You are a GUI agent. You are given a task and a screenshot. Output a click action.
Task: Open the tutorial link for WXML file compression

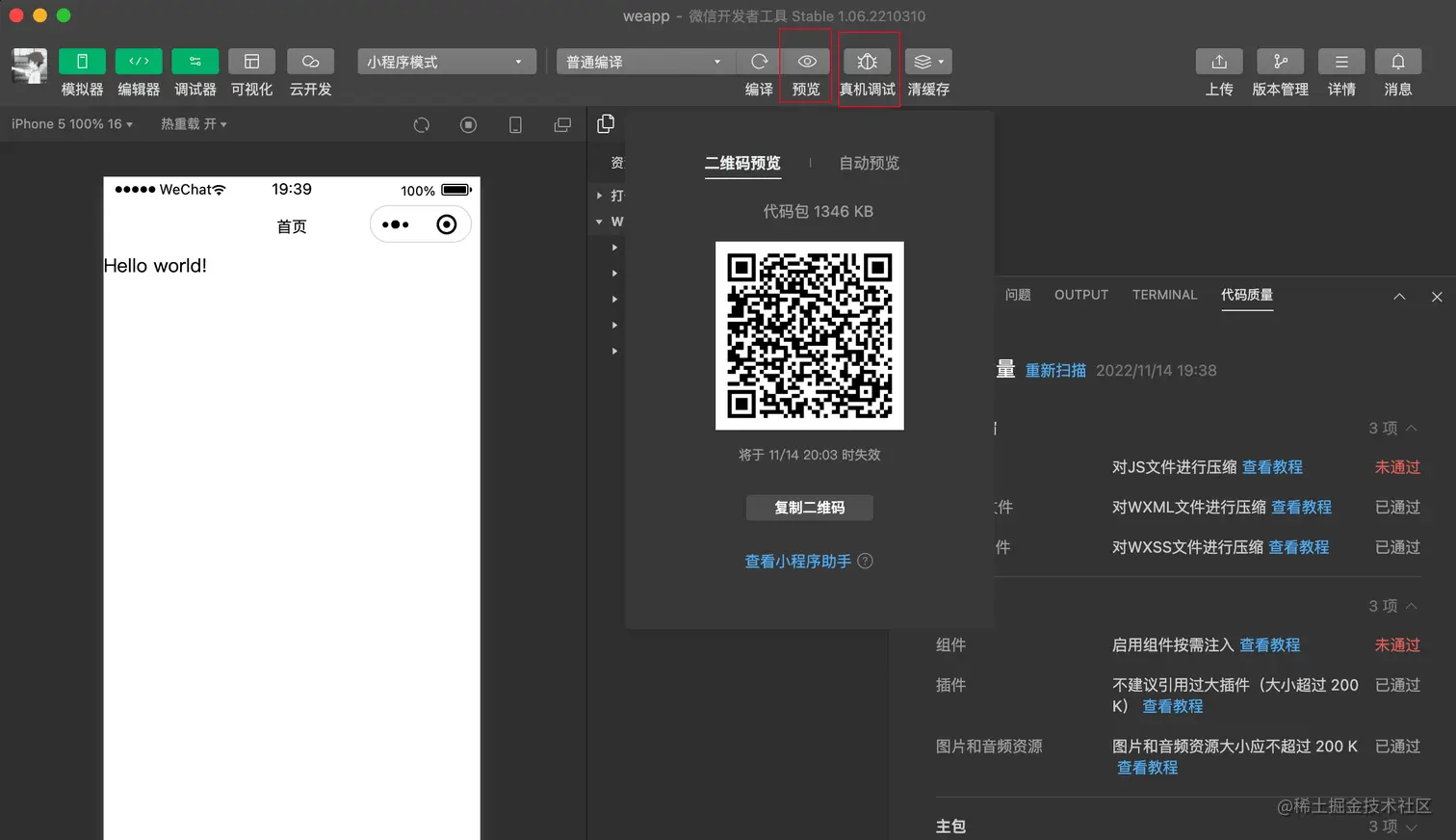(1301, 507)
